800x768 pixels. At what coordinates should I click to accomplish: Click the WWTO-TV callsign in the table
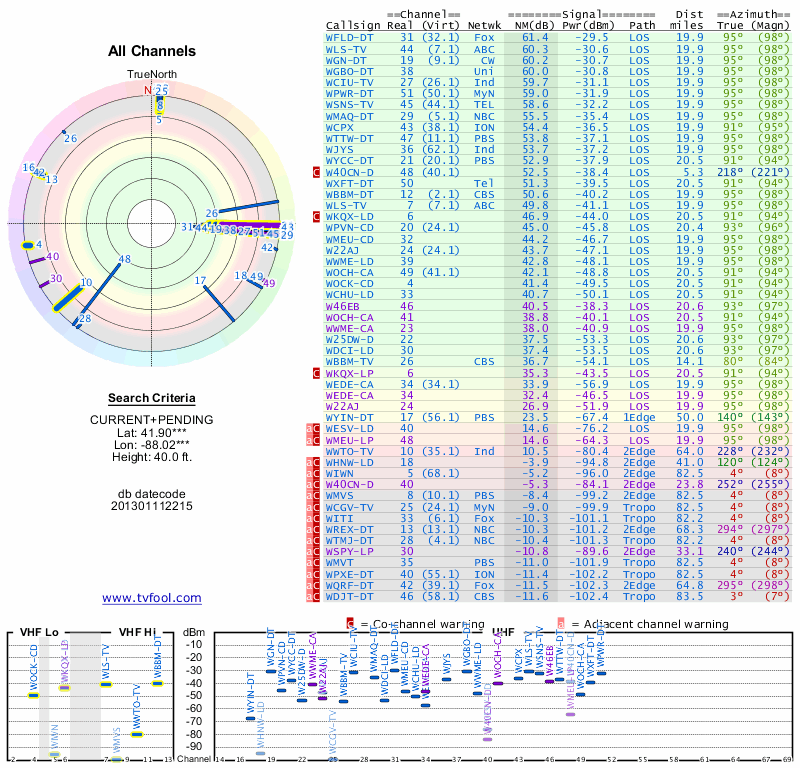pyautogui.click(x=352, y=450)
